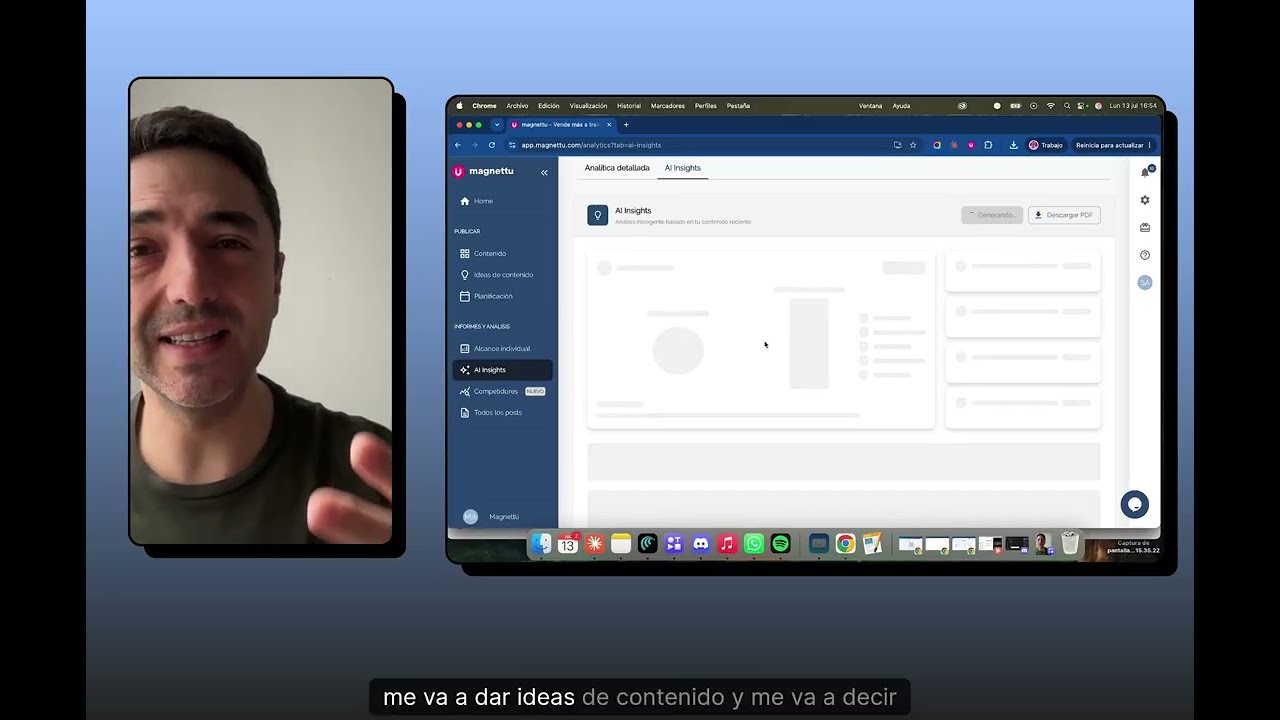Open the Planificación calendar page
This screenshot has width=1280, height=720.
[x=486, y=296]
